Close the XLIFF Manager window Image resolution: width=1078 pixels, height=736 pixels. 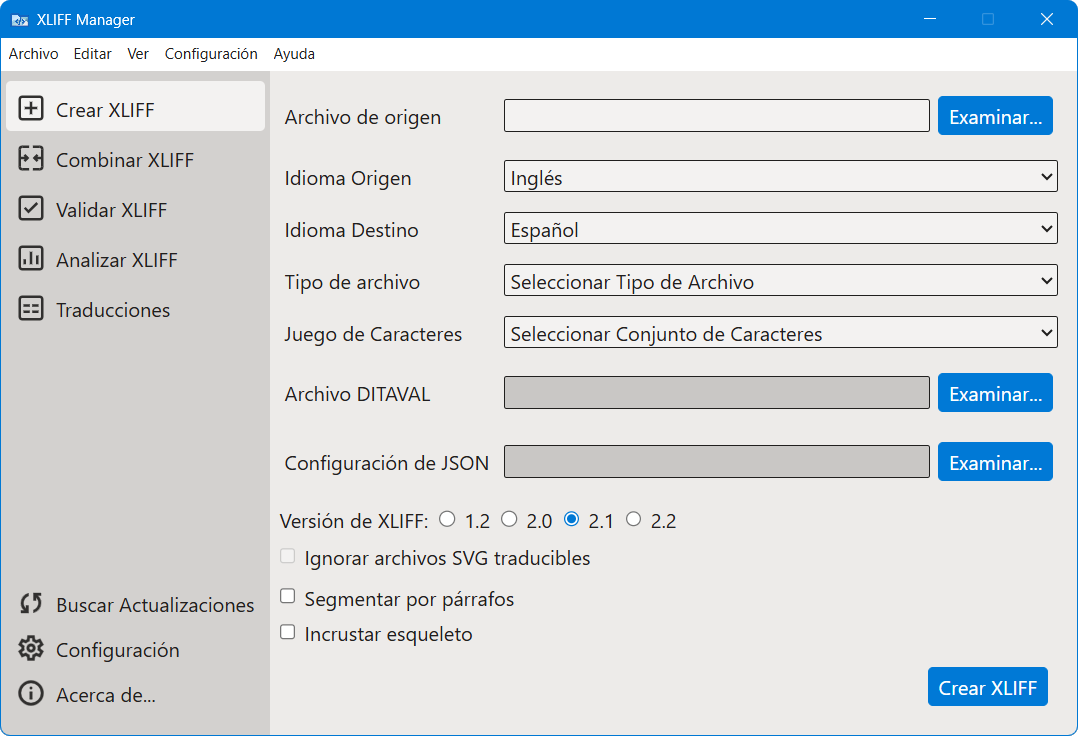[1046, 19]
